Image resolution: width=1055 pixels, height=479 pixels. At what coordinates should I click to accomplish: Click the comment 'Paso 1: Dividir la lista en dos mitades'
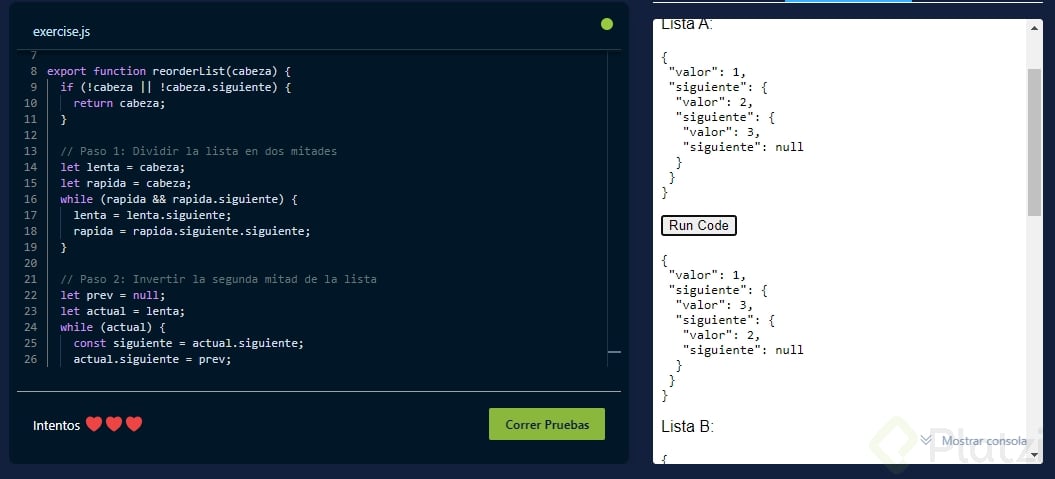[198, 151]
